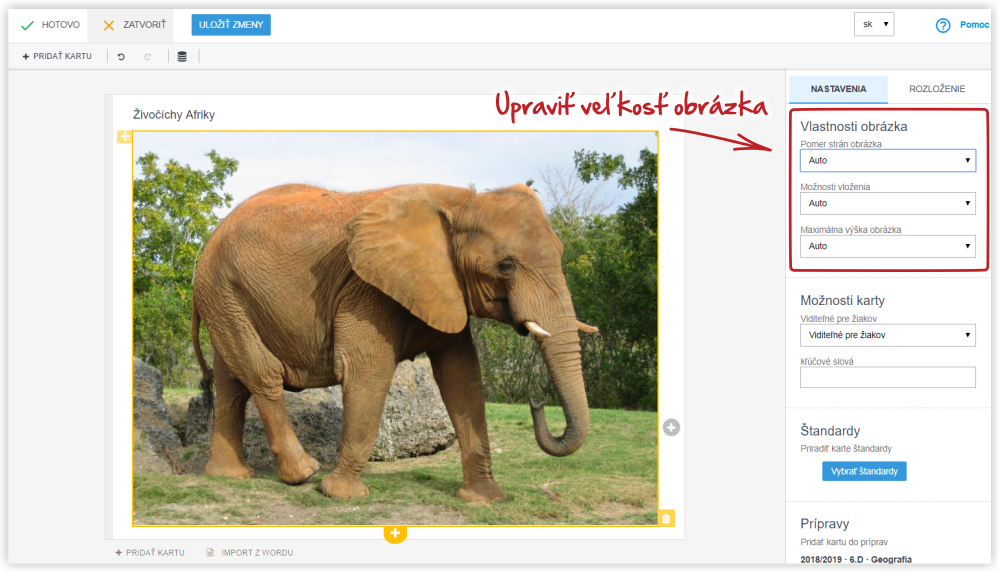
Task: Delete the image using the trash icon
Action: (x=666, y=518)
